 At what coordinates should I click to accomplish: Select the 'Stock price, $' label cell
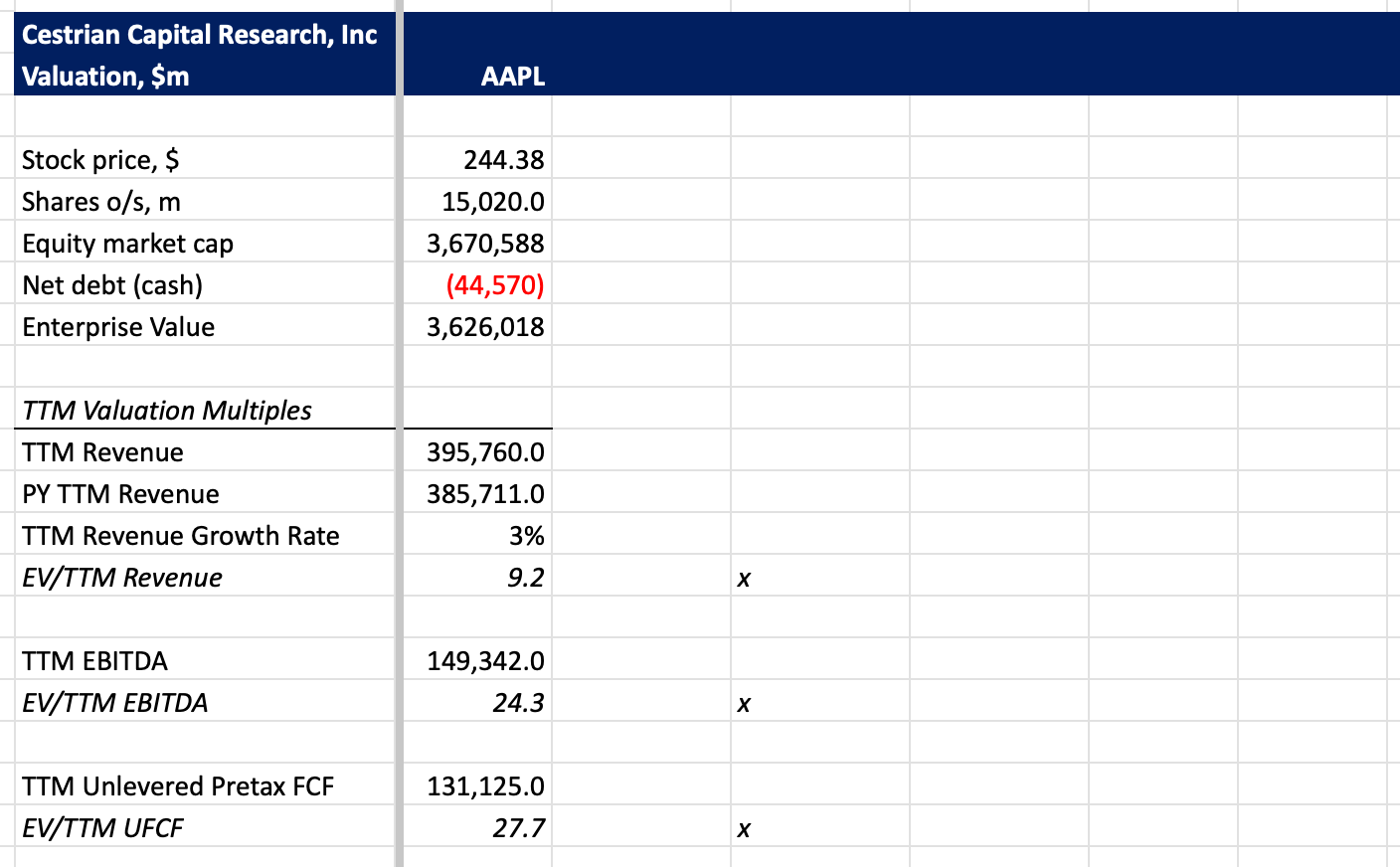100,160
